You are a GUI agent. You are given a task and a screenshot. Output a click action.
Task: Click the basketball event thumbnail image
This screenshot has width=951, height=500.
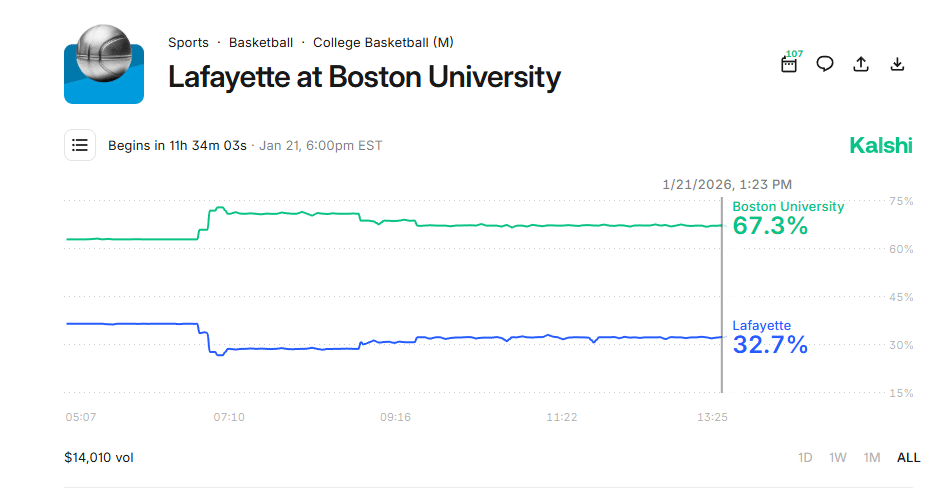point(104,64)
